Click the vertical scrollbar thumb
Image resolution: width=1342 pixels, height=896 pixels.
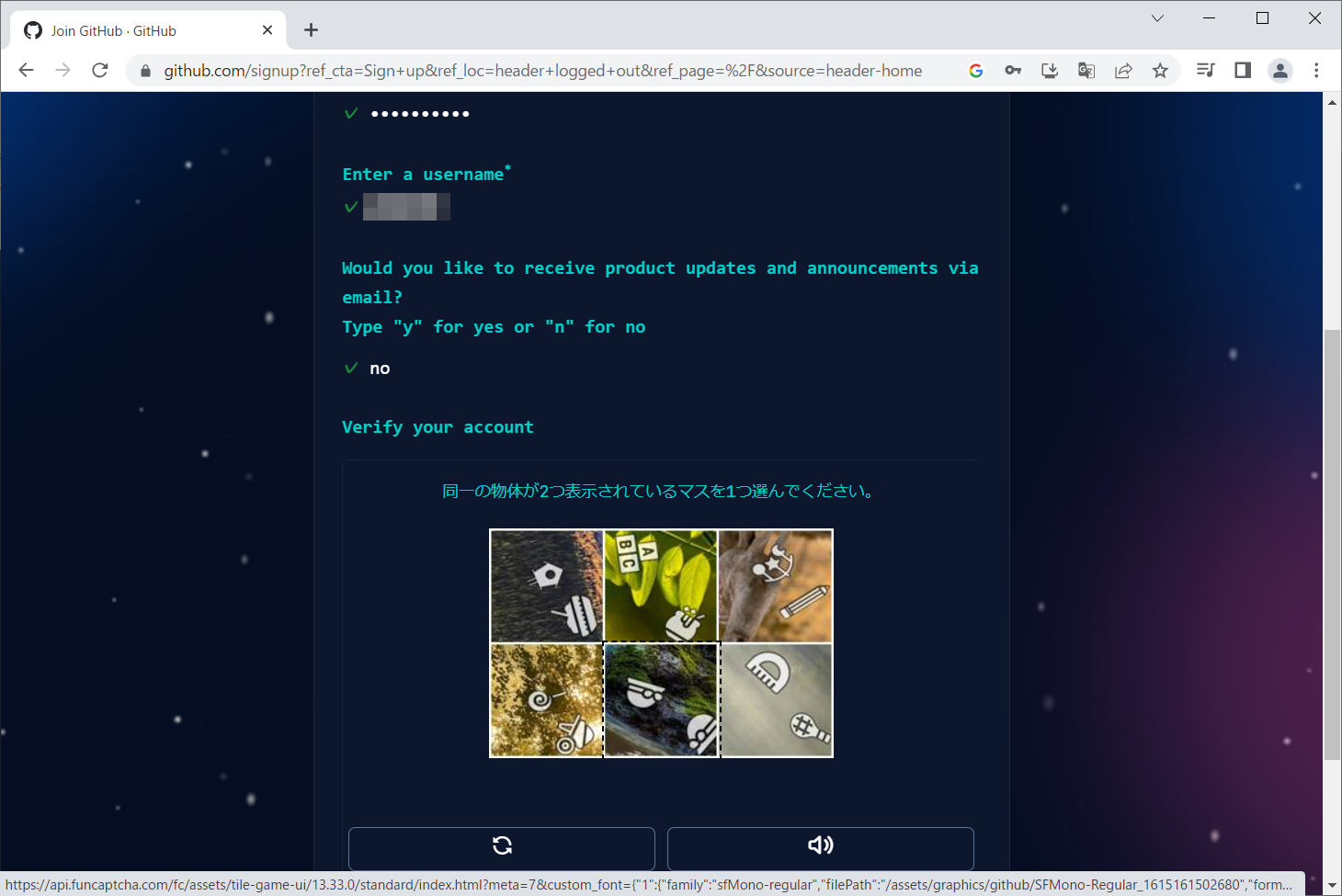1332,542
